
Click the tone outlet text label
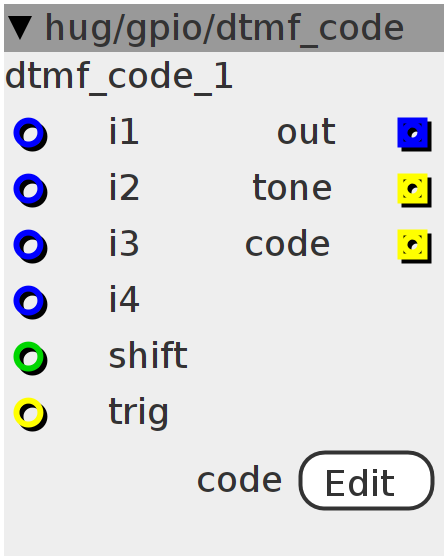coord(292,188)
